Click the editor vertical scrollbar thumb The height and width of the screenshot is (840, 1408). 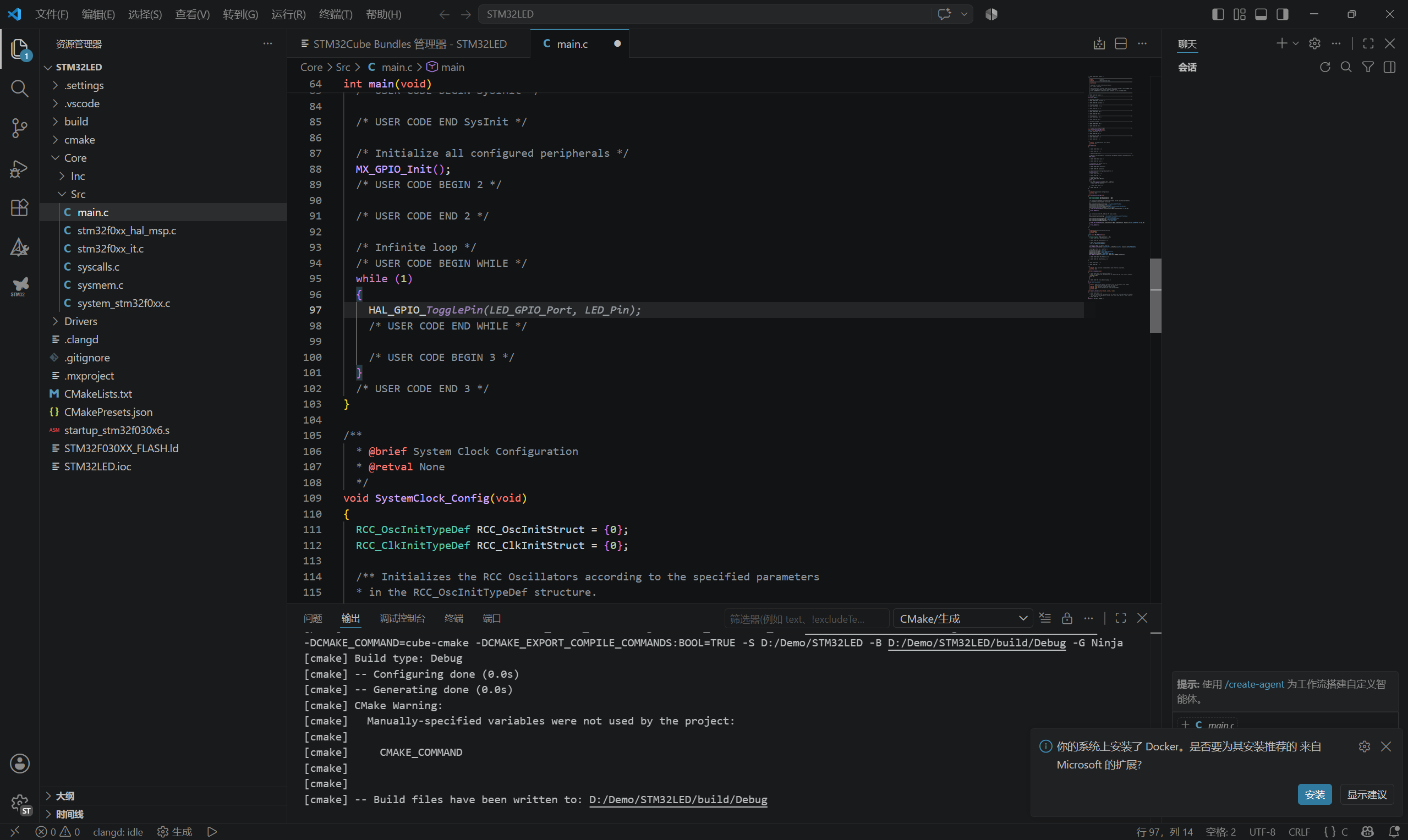pos(1155,295)
